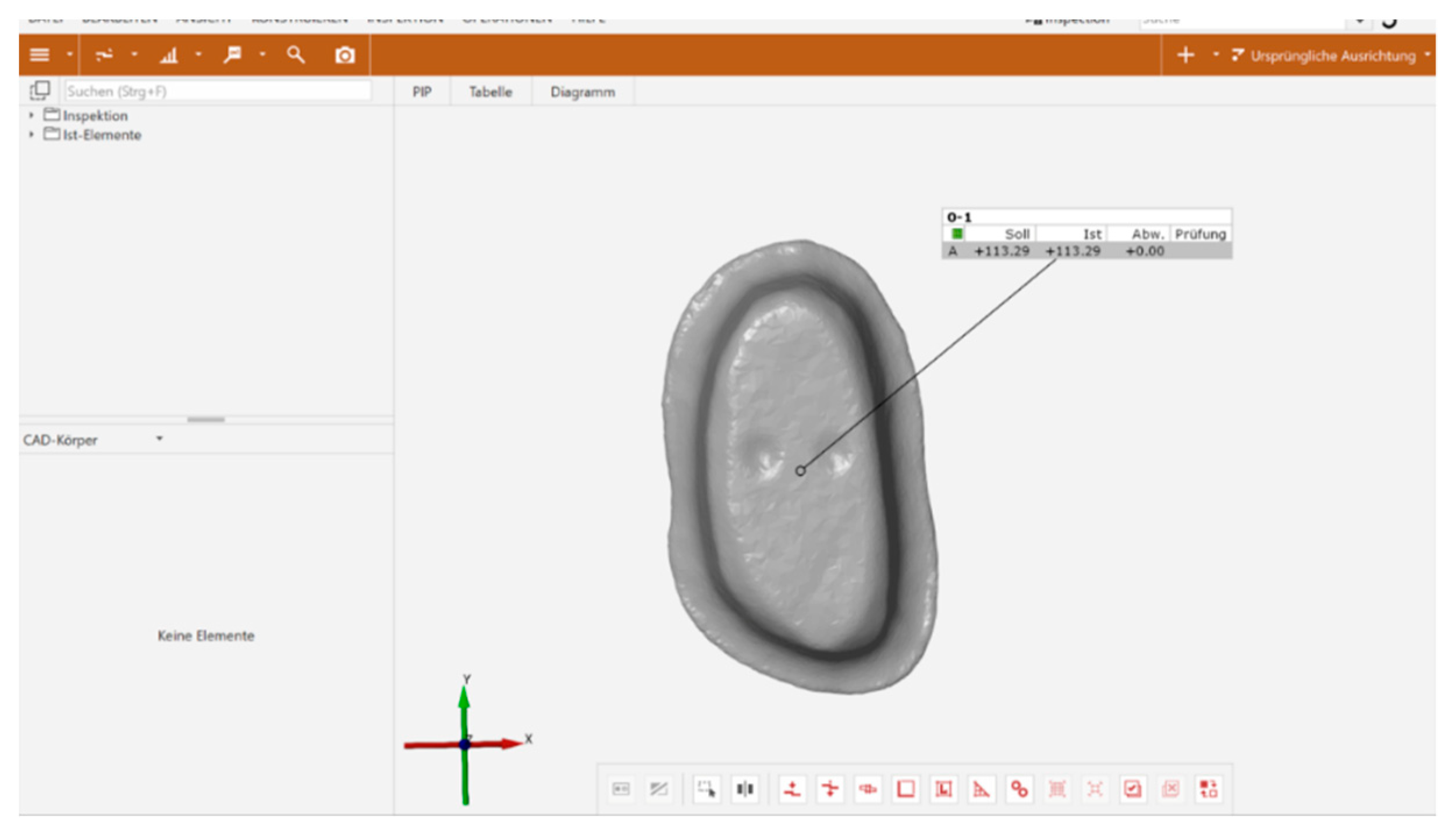The image size is (1456, 836).
Task: Select the rectangular selection cursor tool
Action: [x=706, y=789]
